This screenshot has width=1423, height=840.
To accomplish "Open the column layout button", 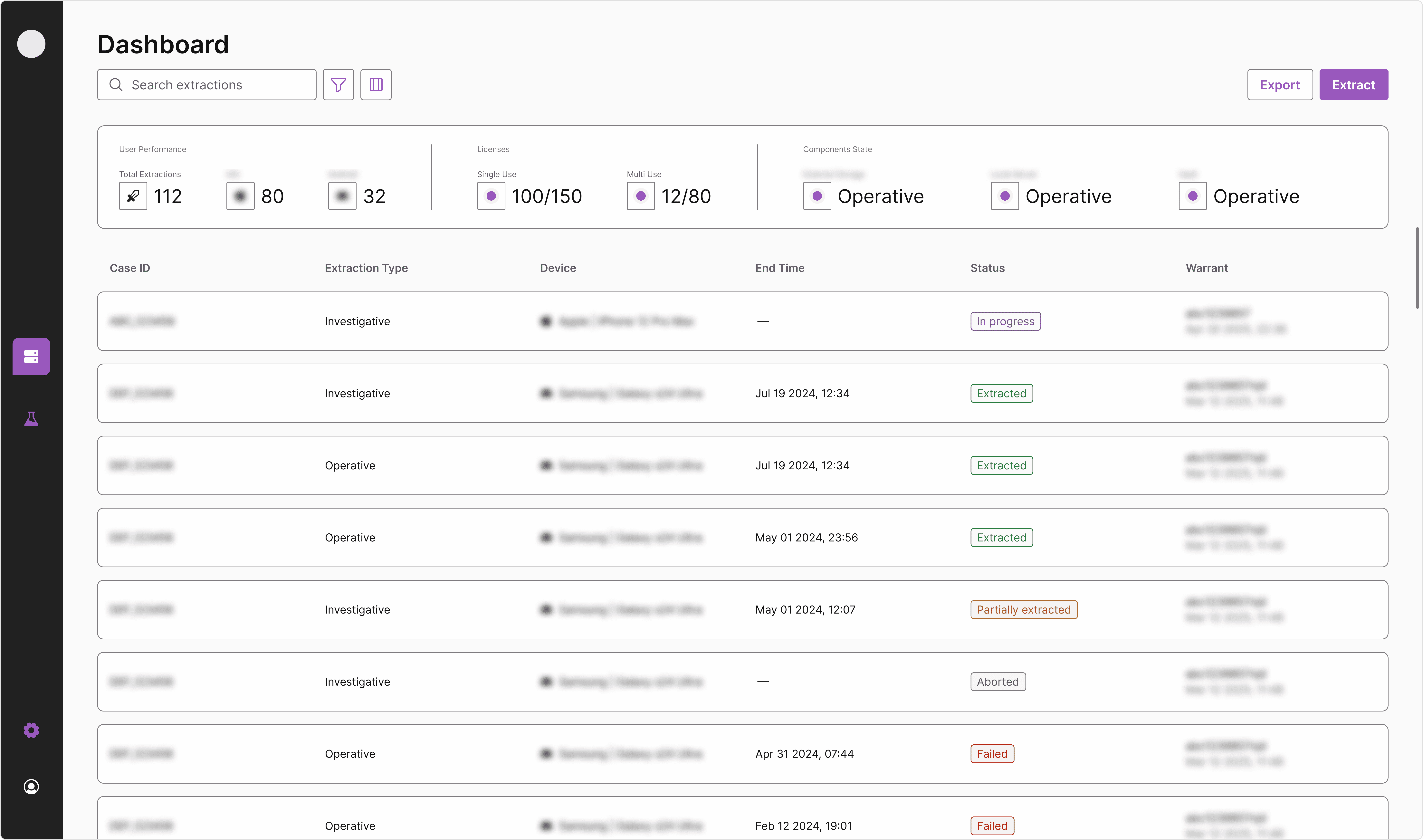I will tap(376, 85).
